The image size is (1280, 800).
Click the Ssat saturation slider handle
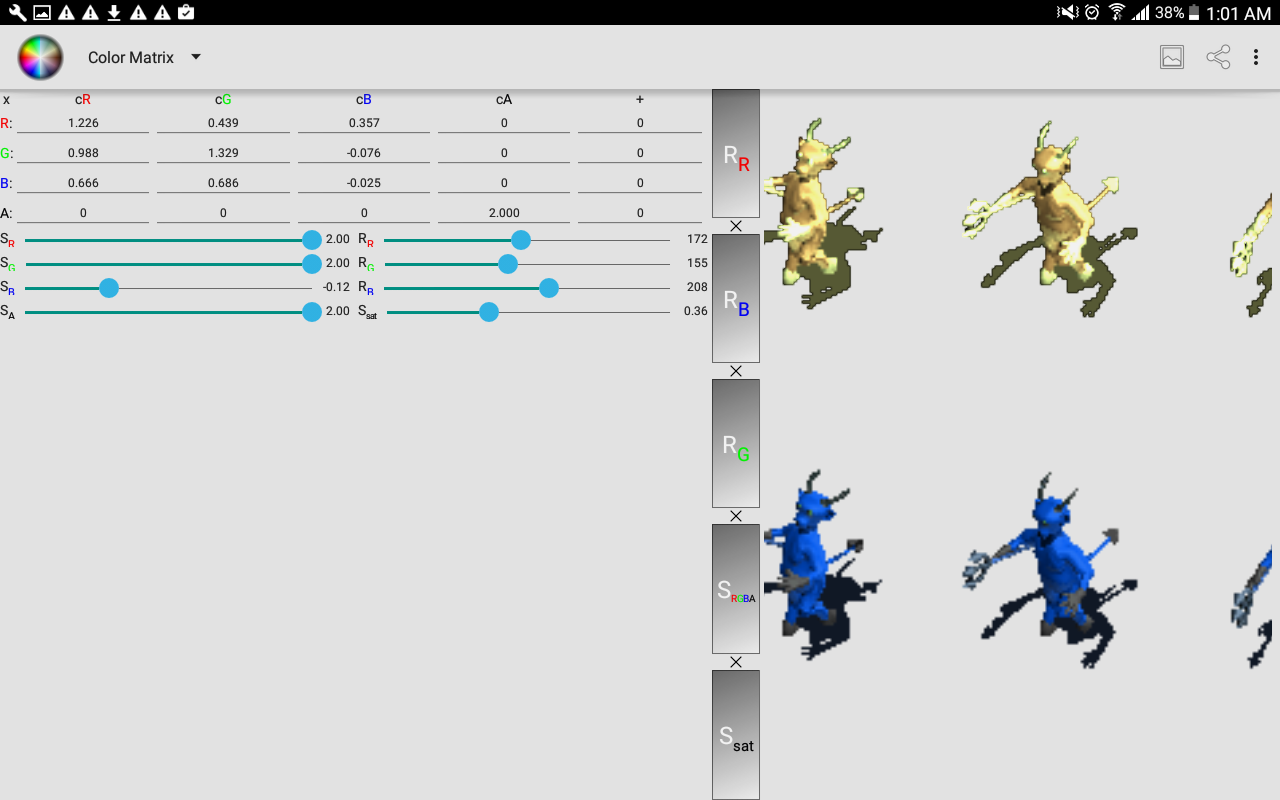(x=489, y=312)
